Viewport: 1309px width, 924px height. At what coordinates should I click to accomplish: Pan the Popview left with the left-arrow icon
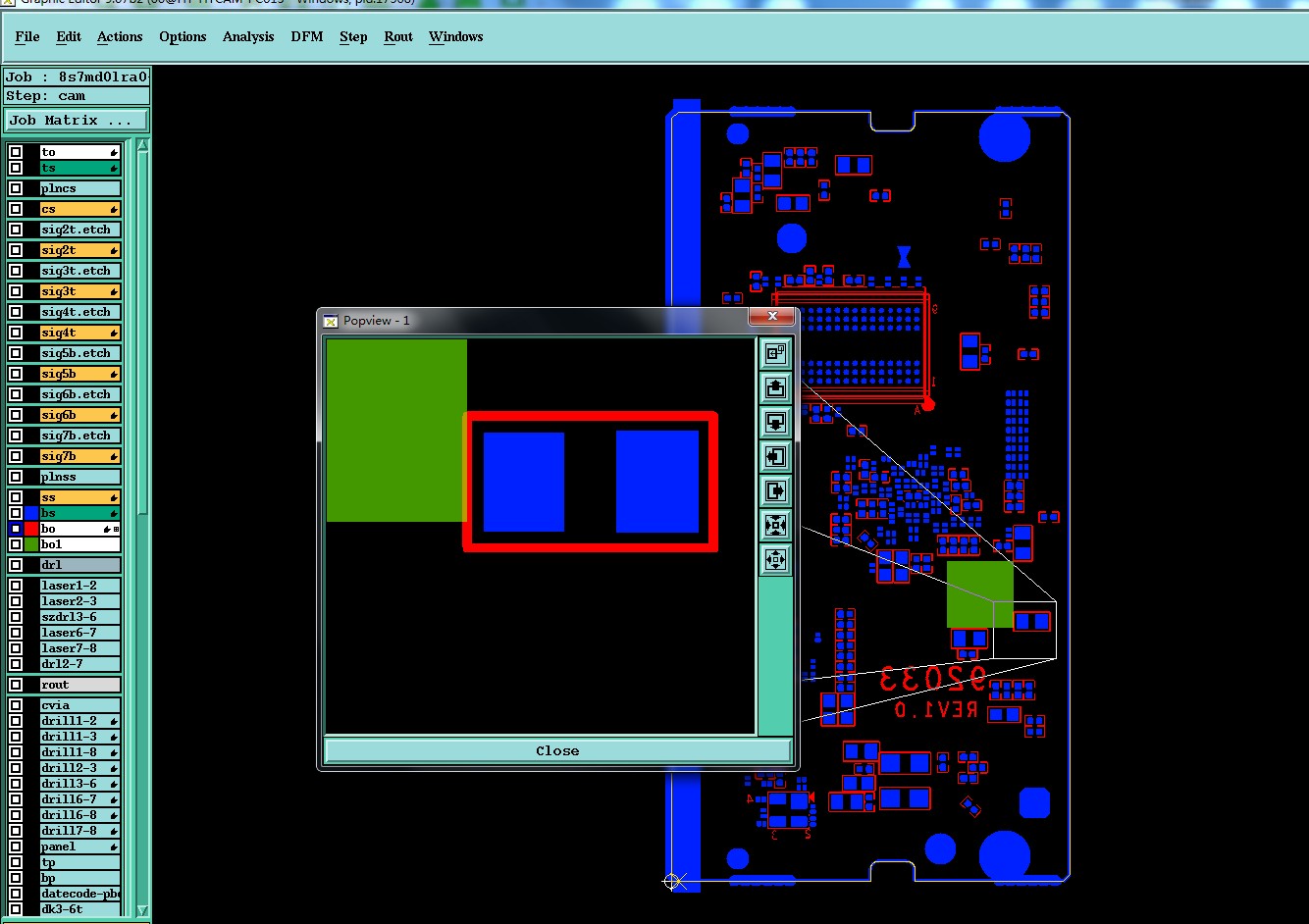[775, 456]
